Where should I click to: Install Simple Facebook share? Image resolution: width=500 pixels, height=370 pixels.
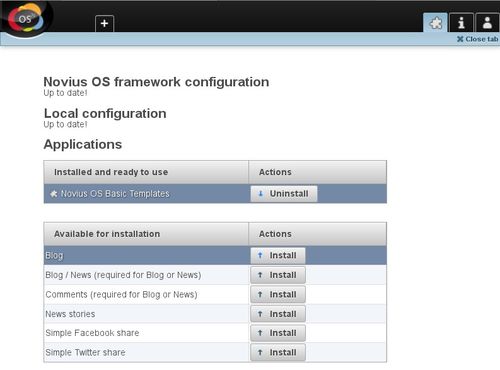point(278,333)
